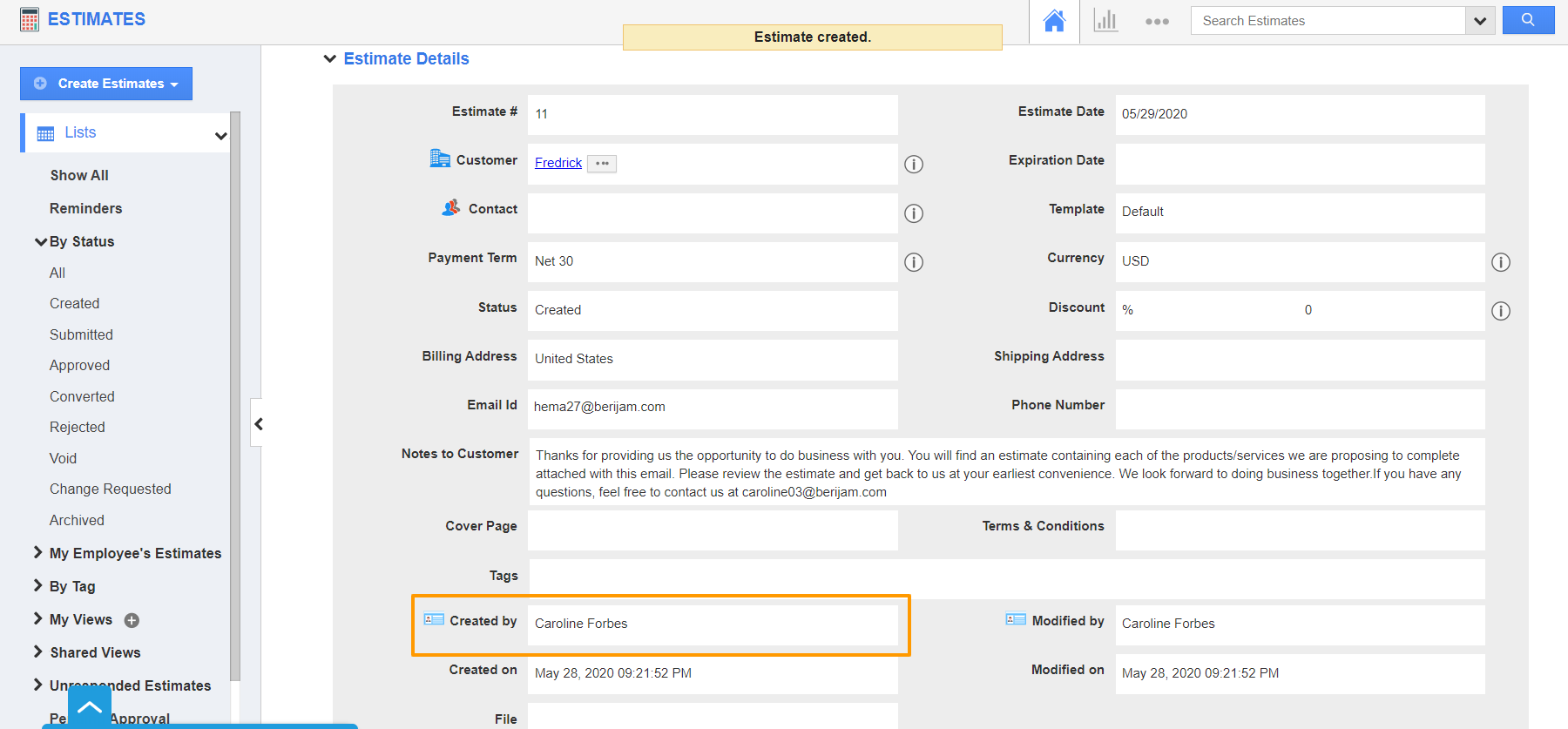Collapse the Lists section chevron
Image resolution: width=1568 pixels, height=729 pixels.
point(220,135)
